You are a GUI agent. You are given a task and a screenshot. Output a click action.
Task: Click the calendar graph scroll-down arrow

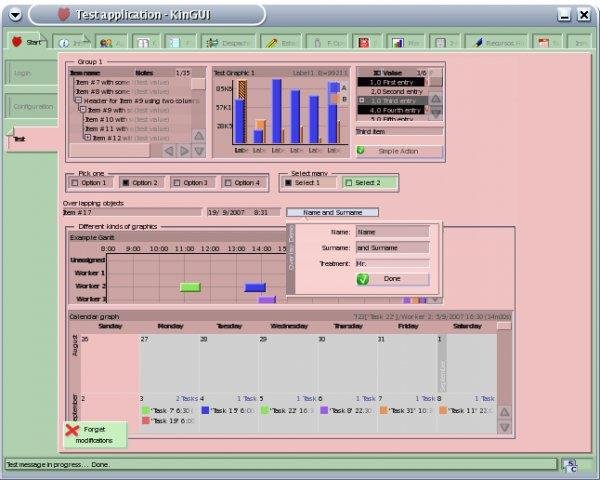point(504,427)
